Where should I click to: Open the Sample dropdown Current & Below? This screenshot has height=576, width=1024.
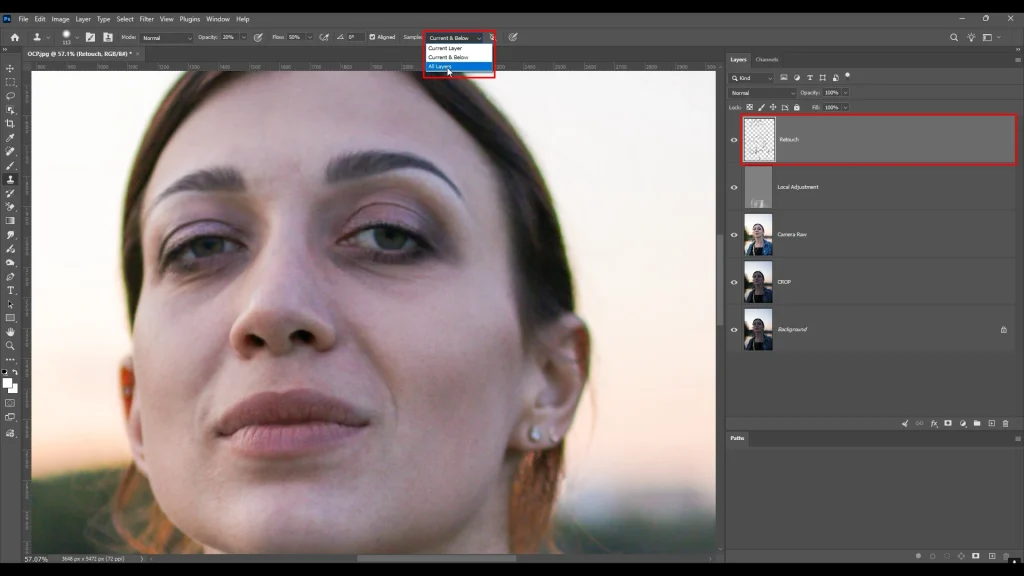pyautogui.click(x=455, y=38)
